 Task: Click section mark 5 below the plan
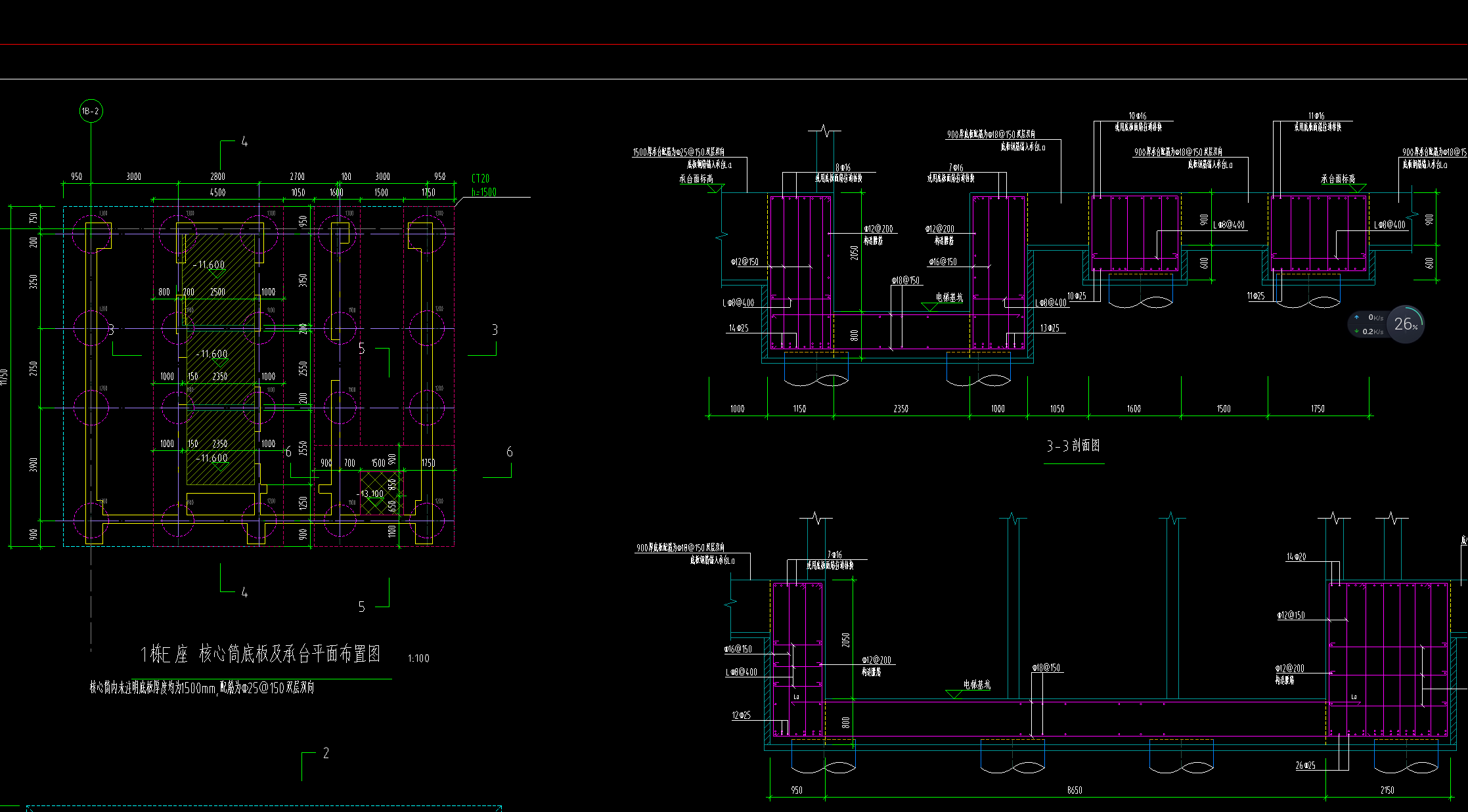(x=361, y=607)
